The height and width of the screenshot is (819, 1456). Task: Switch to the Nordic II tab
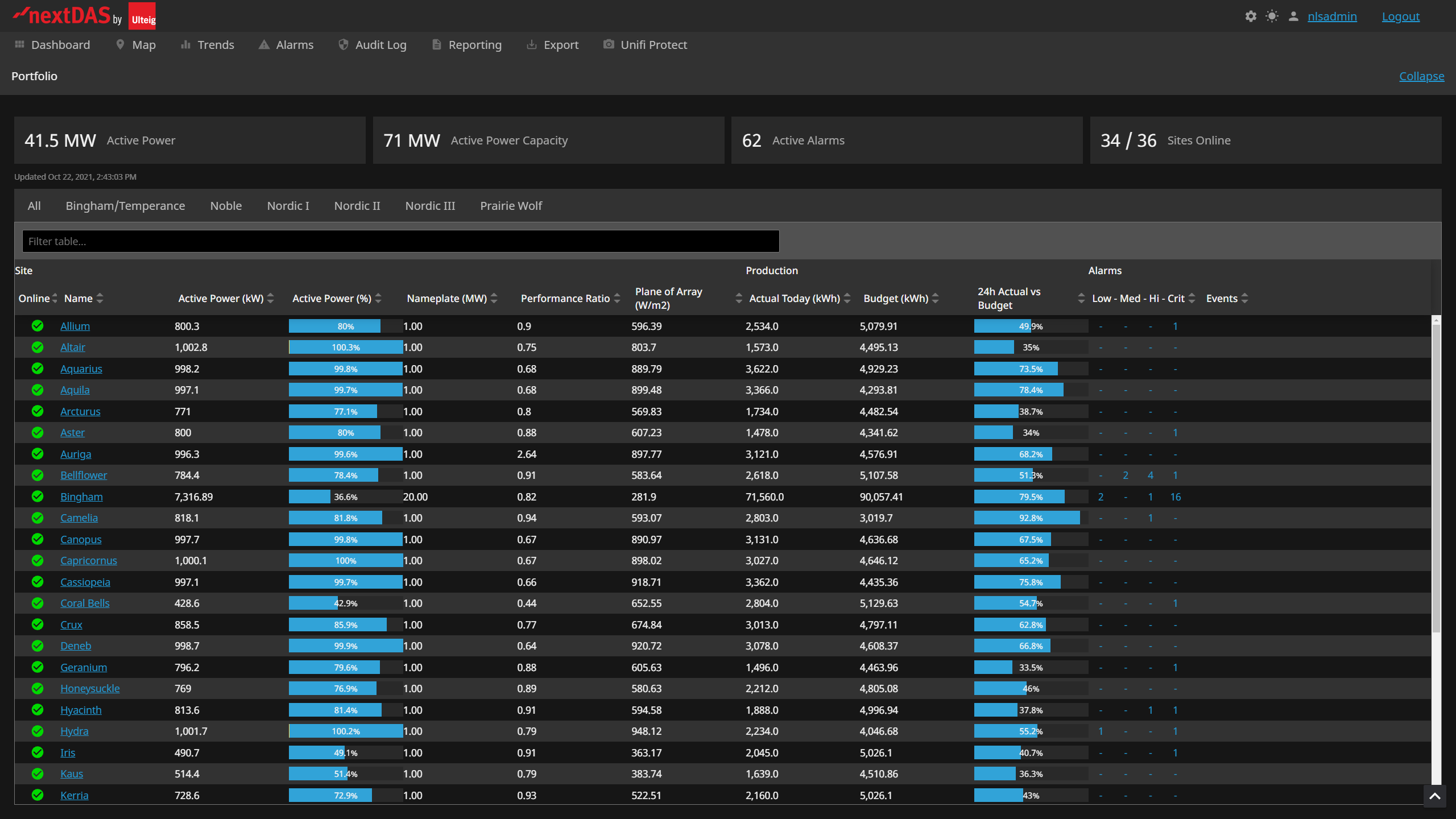tap(357, 206)
